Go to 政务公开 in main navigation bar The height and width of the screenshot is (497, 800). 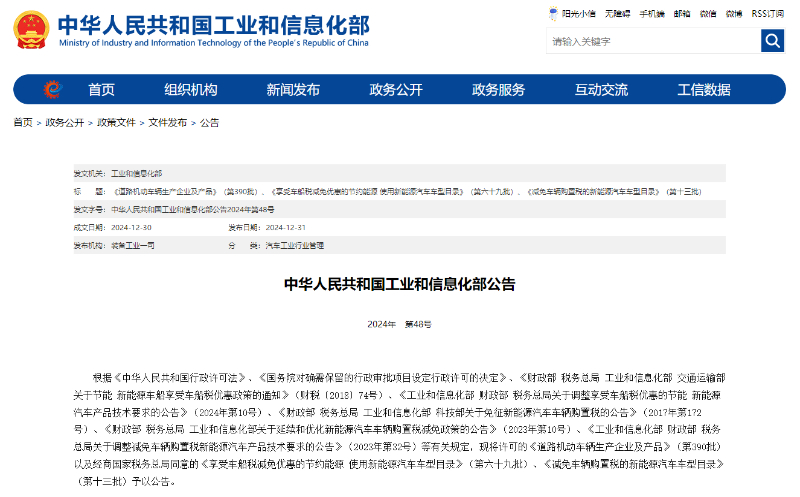(x=396, y=89)
